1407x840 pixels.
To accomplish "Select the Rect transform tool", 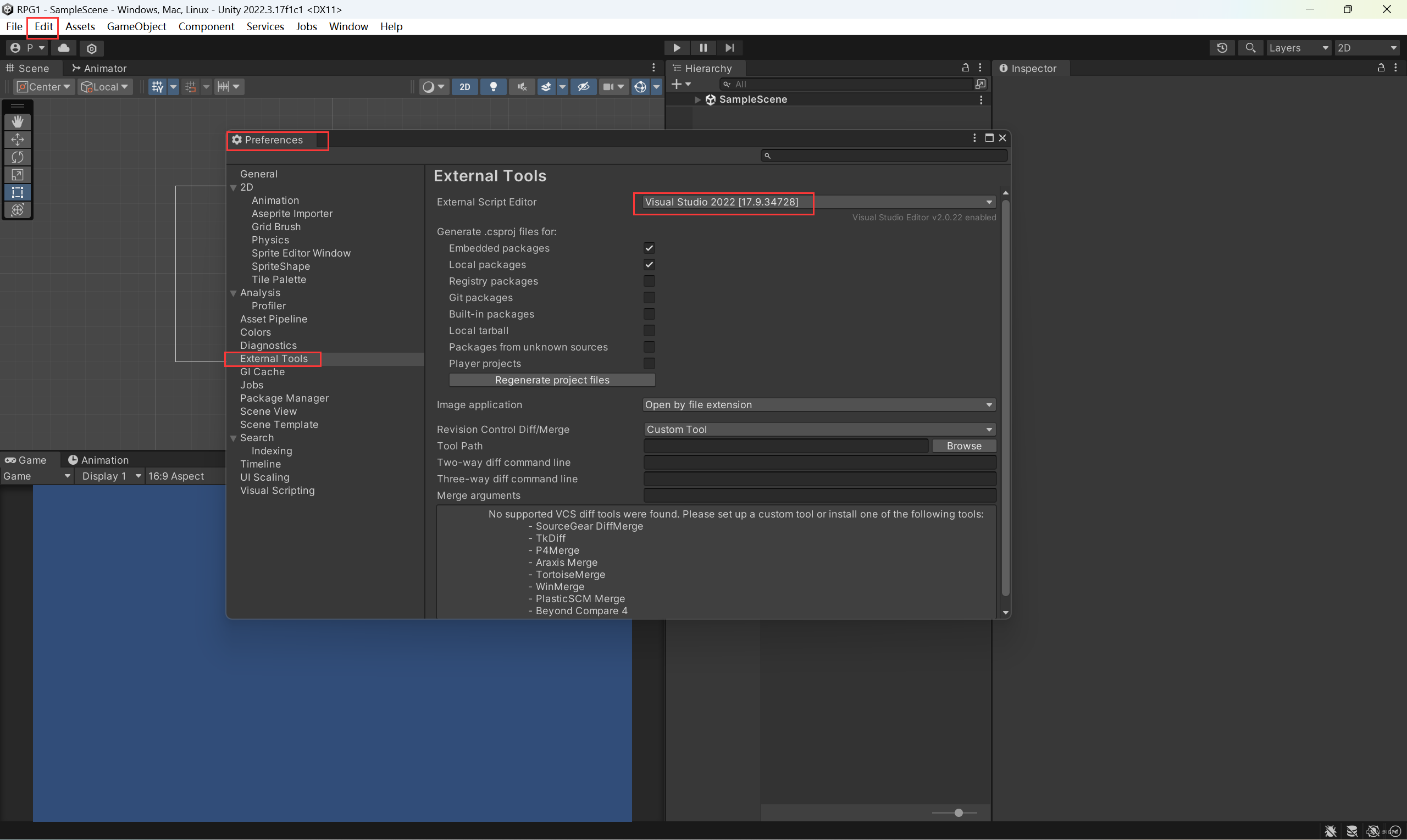I will click(18, 192).
